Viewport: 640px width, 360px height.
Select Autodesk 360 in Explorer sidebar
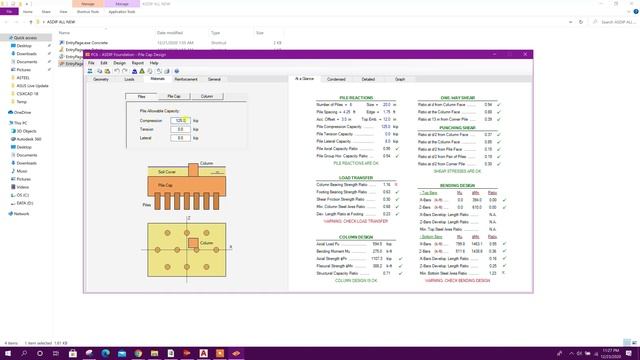click(29, 139)
